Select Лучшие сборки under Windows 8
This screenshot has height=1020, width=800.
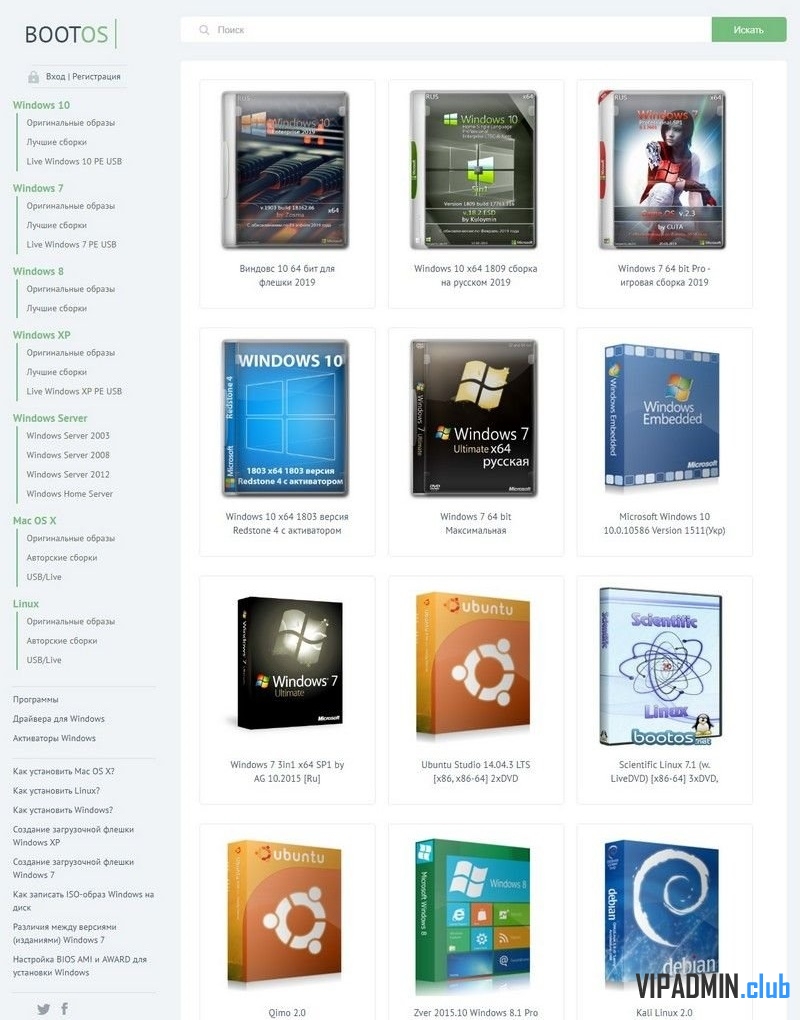(57, 308)
